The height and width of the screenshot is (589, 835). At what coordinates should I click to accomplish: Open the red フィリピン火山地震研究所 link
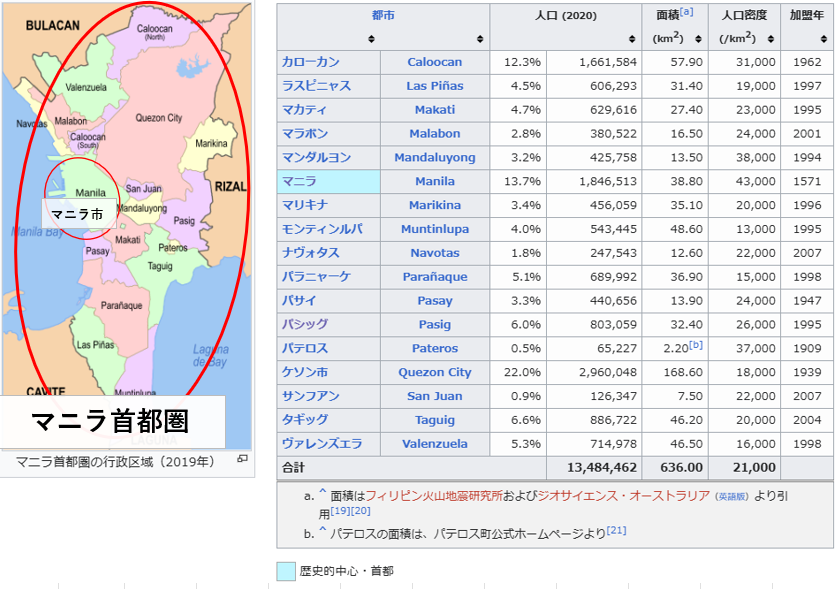(434, 496)
